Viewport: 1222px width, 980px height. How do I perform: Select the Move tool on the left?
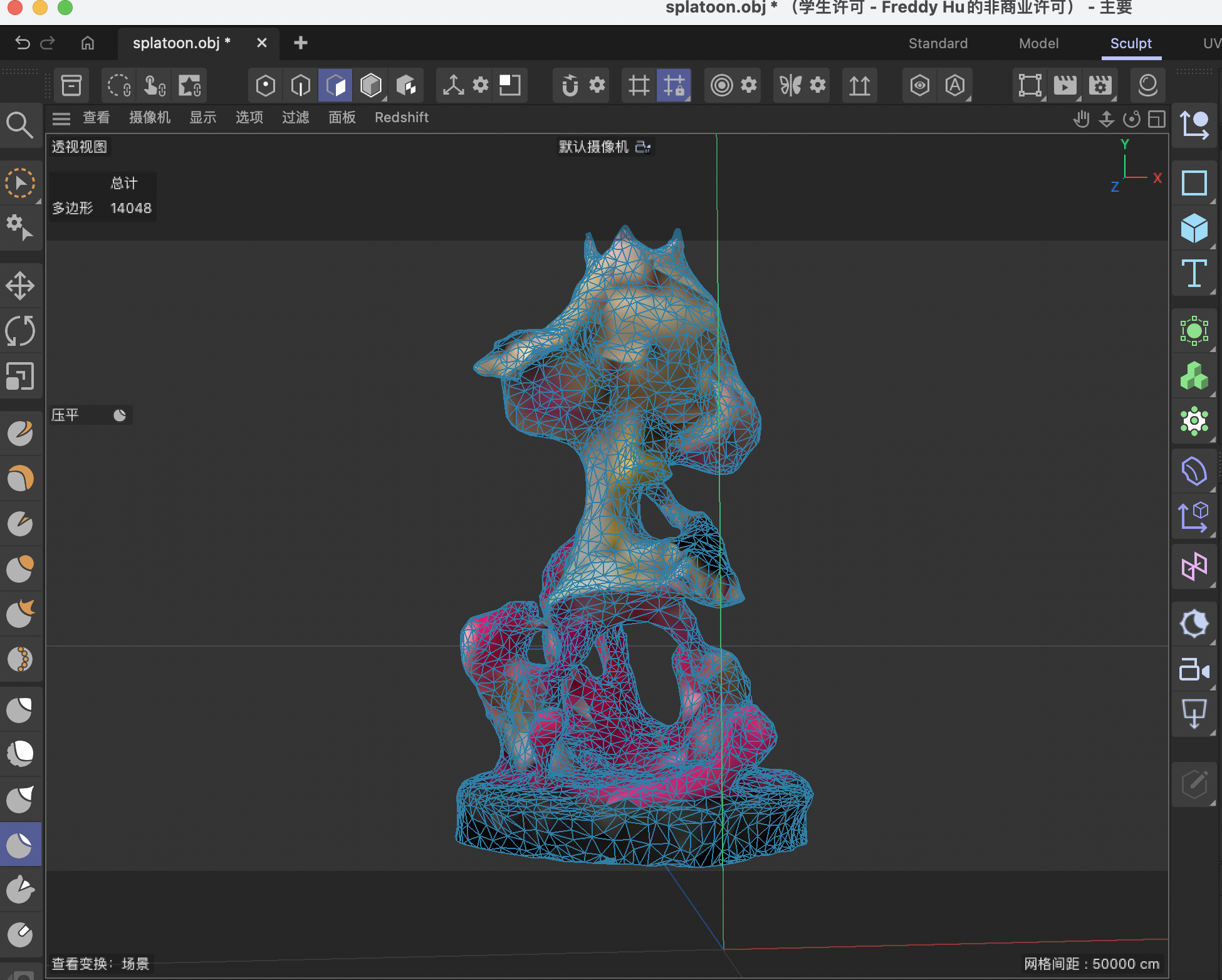pos(21,285)
